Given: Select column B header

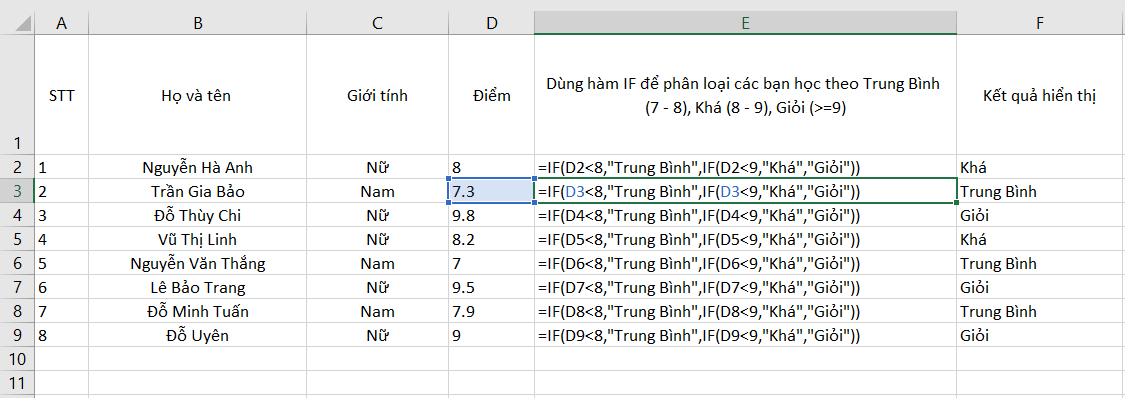Looking at the screenshot, I should point(197,23).
